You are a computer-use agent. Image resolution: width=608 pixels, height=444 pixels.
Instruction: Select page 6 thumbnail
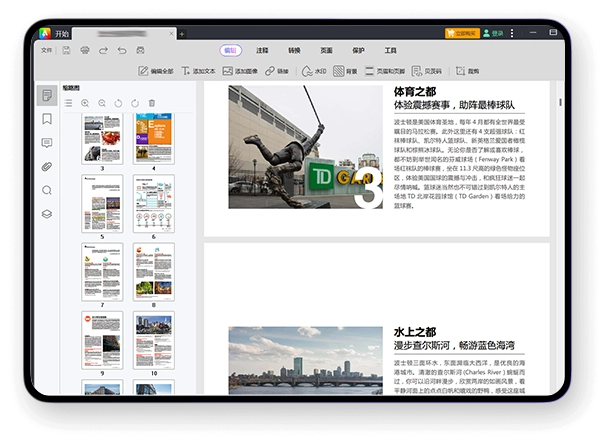point(154,204)
